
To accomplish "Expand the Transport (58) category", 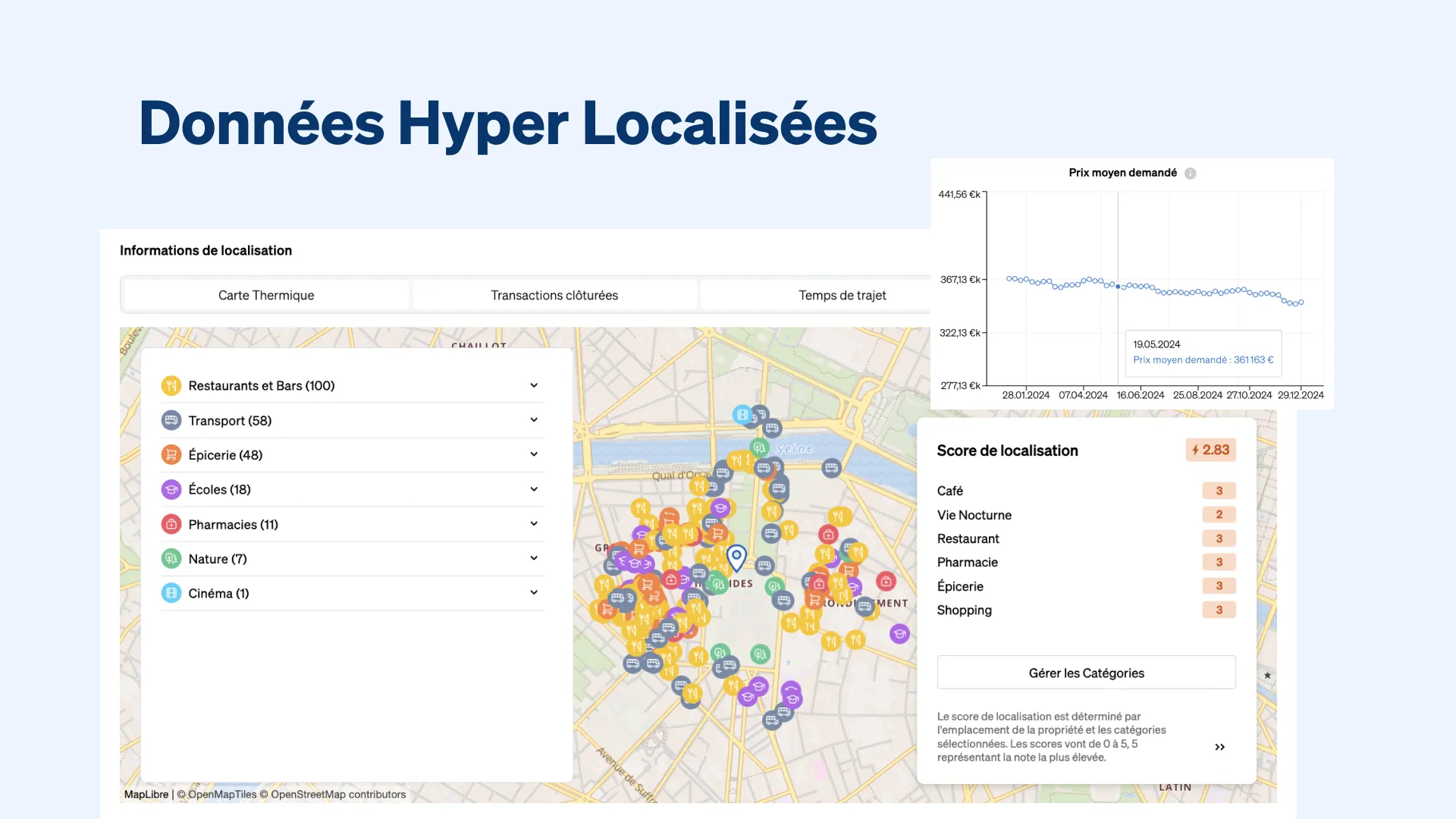I will (x=534, y=419).
